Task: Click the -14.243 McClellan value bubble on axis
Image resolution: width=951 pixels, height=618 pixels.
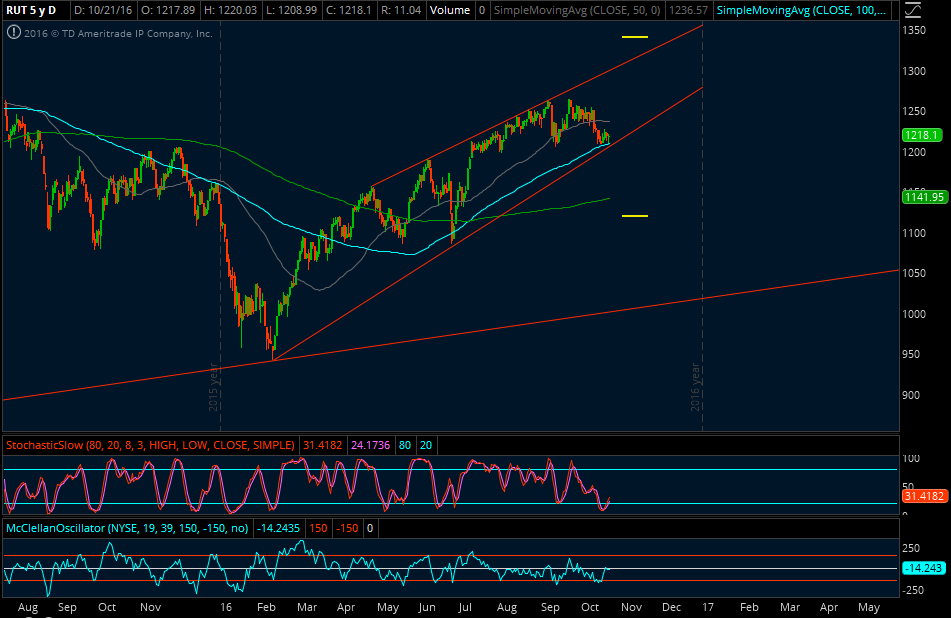Action: (x=921, y=568)
